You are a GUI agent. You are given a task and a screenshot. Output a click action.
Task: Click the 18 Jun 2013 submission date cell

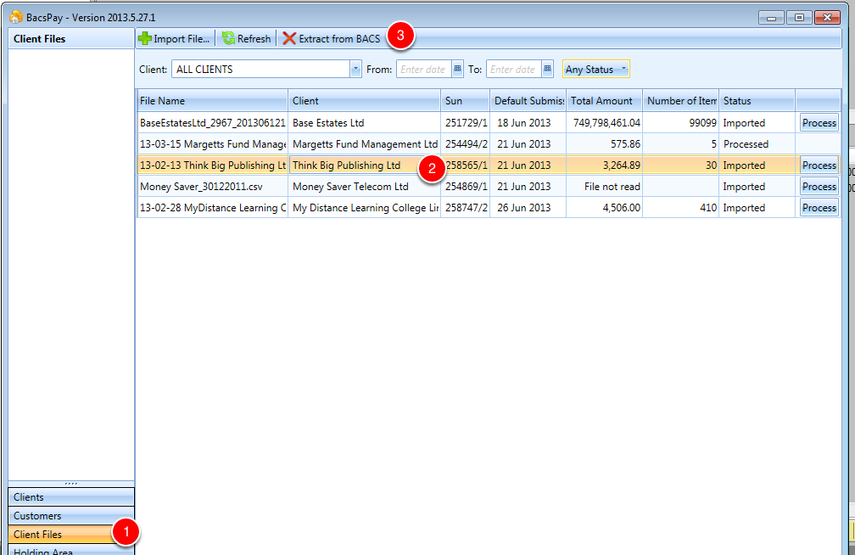pyautogui.click(x=528, y=123)
